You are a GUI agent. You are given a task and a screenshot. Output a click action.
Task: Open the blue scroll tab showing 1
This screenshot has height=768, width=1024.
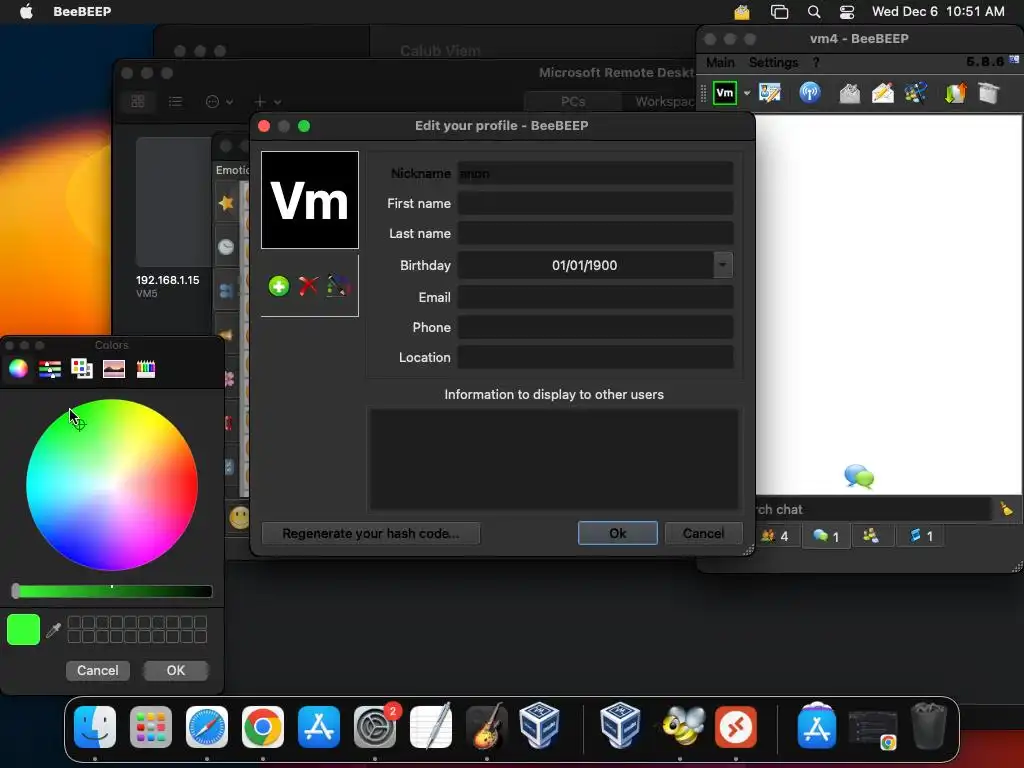(x=921, y=536)
